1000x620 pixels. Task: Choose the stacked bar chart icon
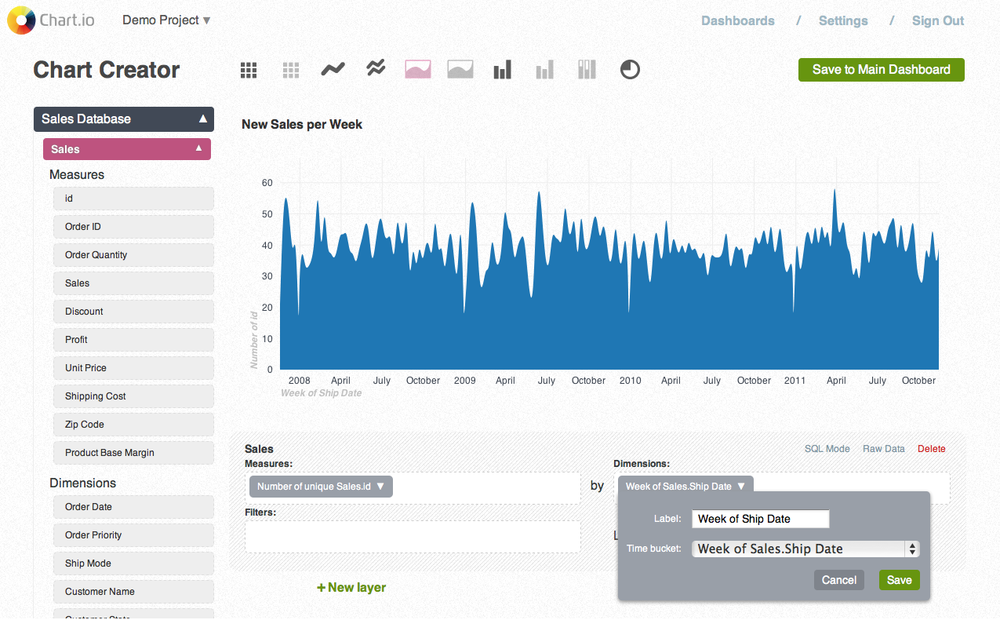(x=586, y=69)
